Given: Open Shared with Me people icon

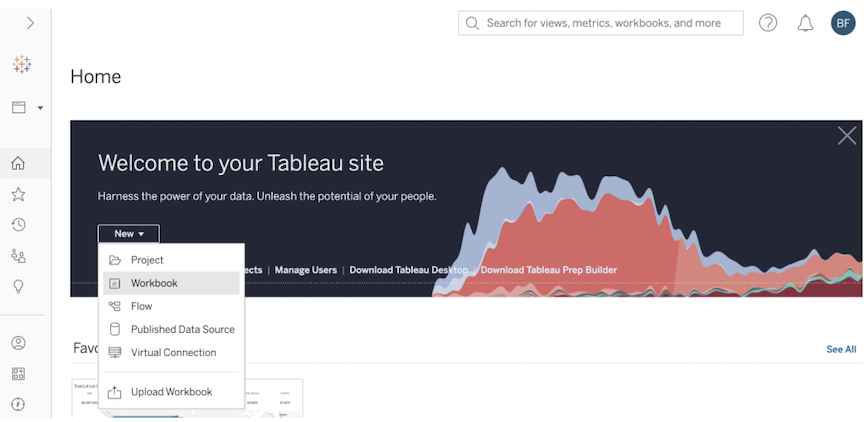Looking at the screenshot, I should [18, 256].
